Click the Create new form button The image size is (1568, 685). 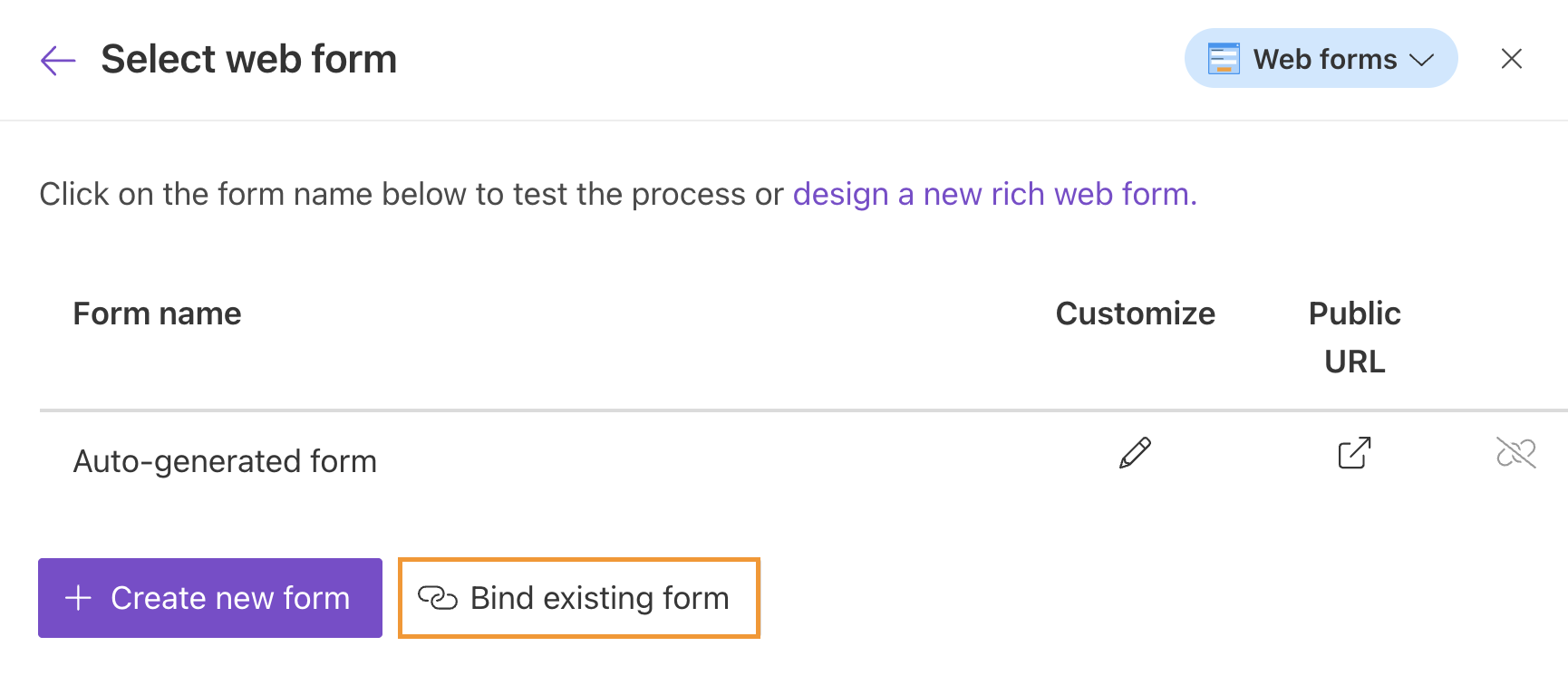click(x=210, y=598)
